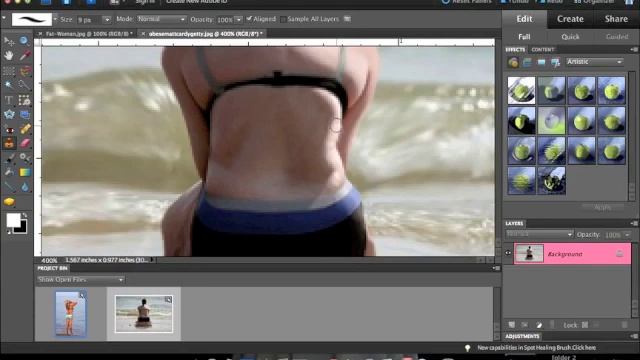Image resolution: width=640 pixels, height=360 pixels.
Task: Reset default foreground and background colors
Action: 9,232
